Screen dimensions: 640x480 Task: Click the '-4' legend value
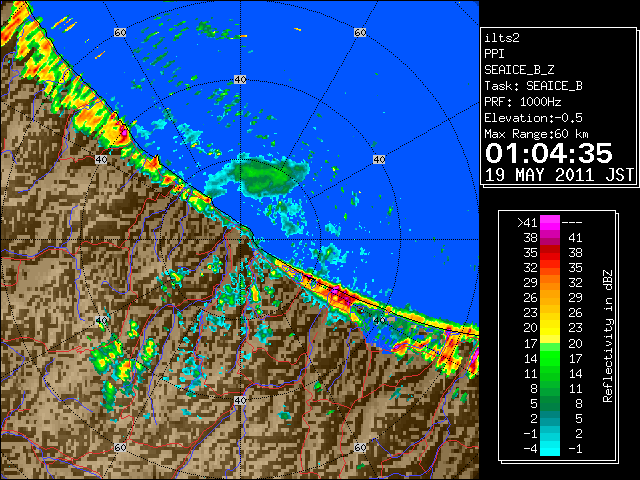(x=530, y=449)
